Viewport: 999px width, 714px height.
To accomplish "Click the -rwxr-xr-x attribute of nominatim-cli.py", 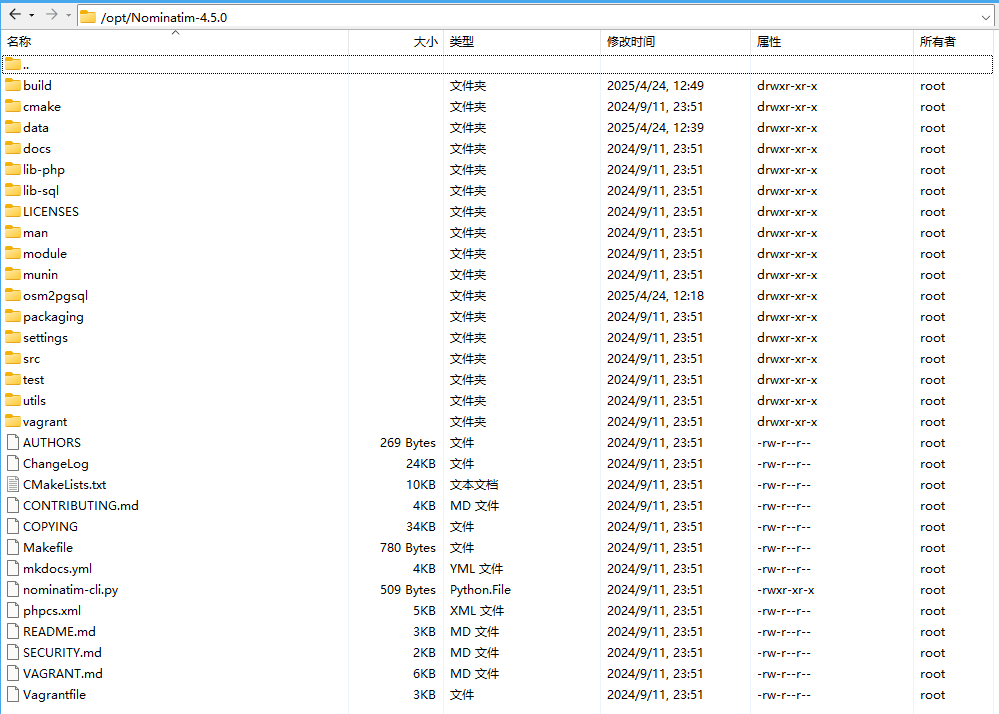I will point(786,590).
